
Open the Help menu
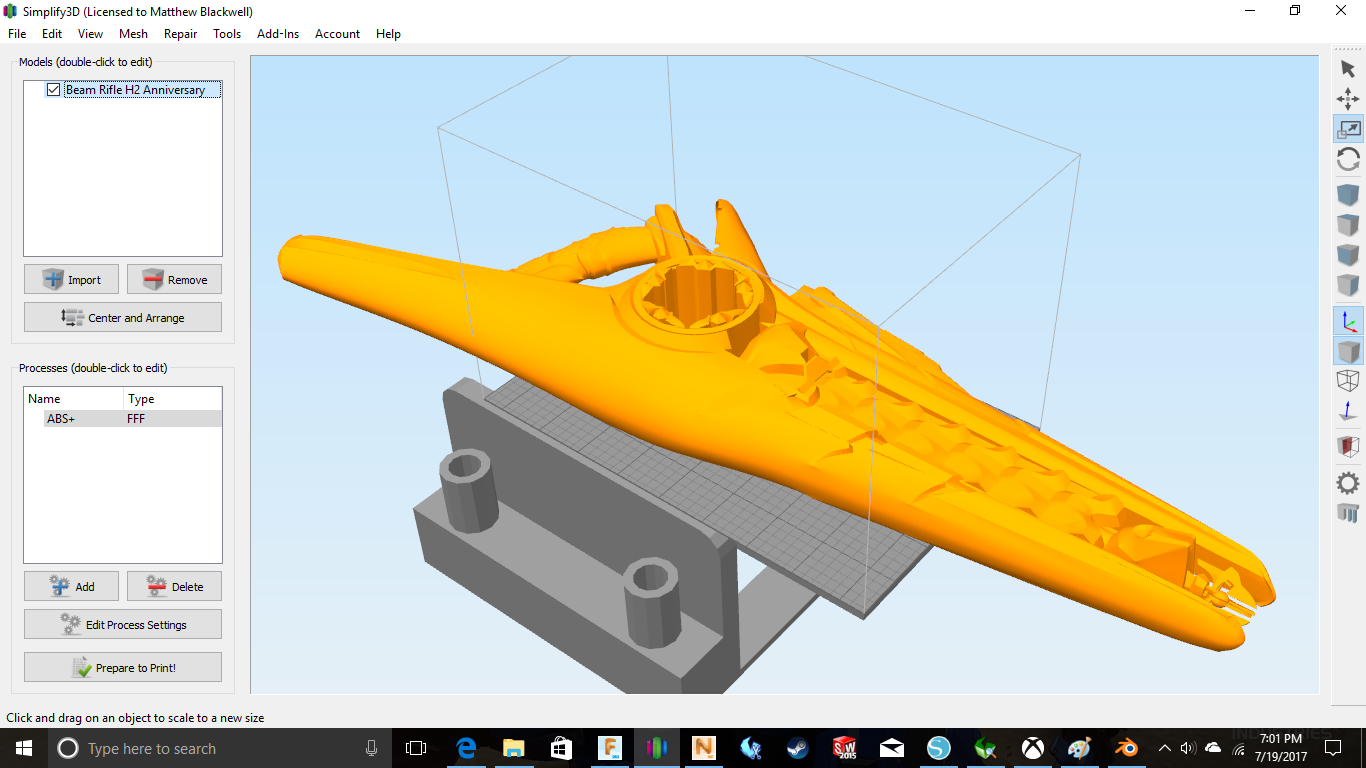click(388, 33)
